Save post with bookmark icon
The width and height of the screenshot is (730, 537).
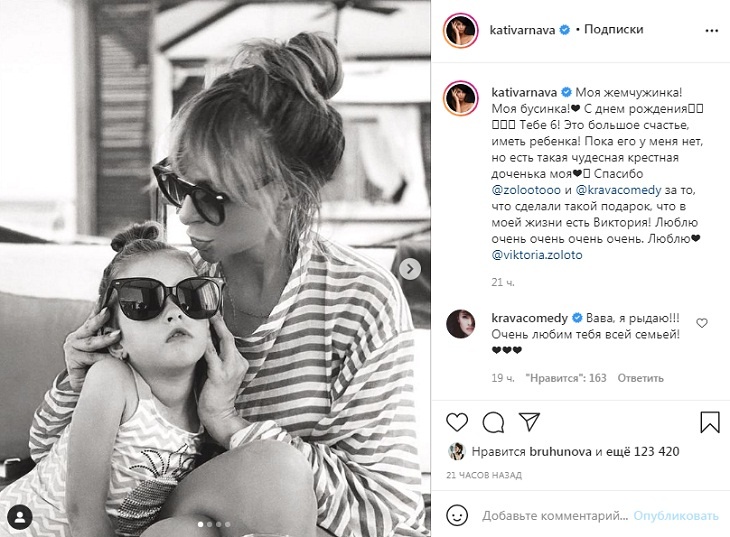[710, 421]
